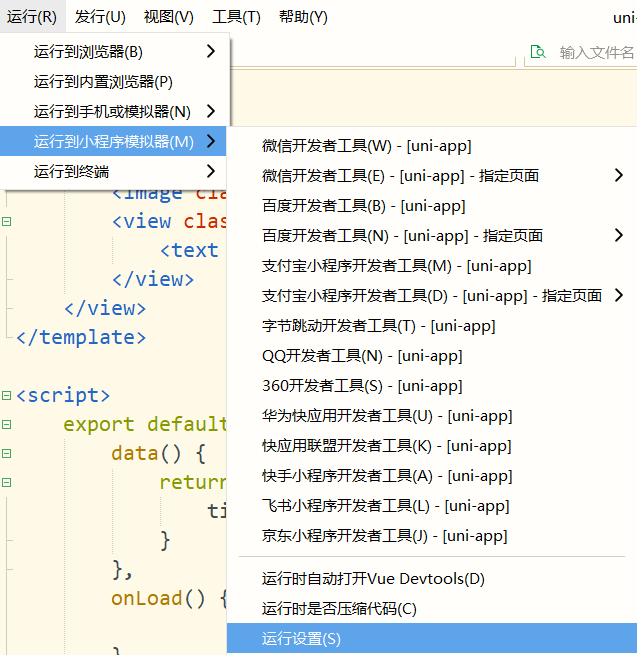Image resolution: width=637 pixels, height=655 pixels.
Task: Open the 发行(U) menu
Action: pos(100,17)
